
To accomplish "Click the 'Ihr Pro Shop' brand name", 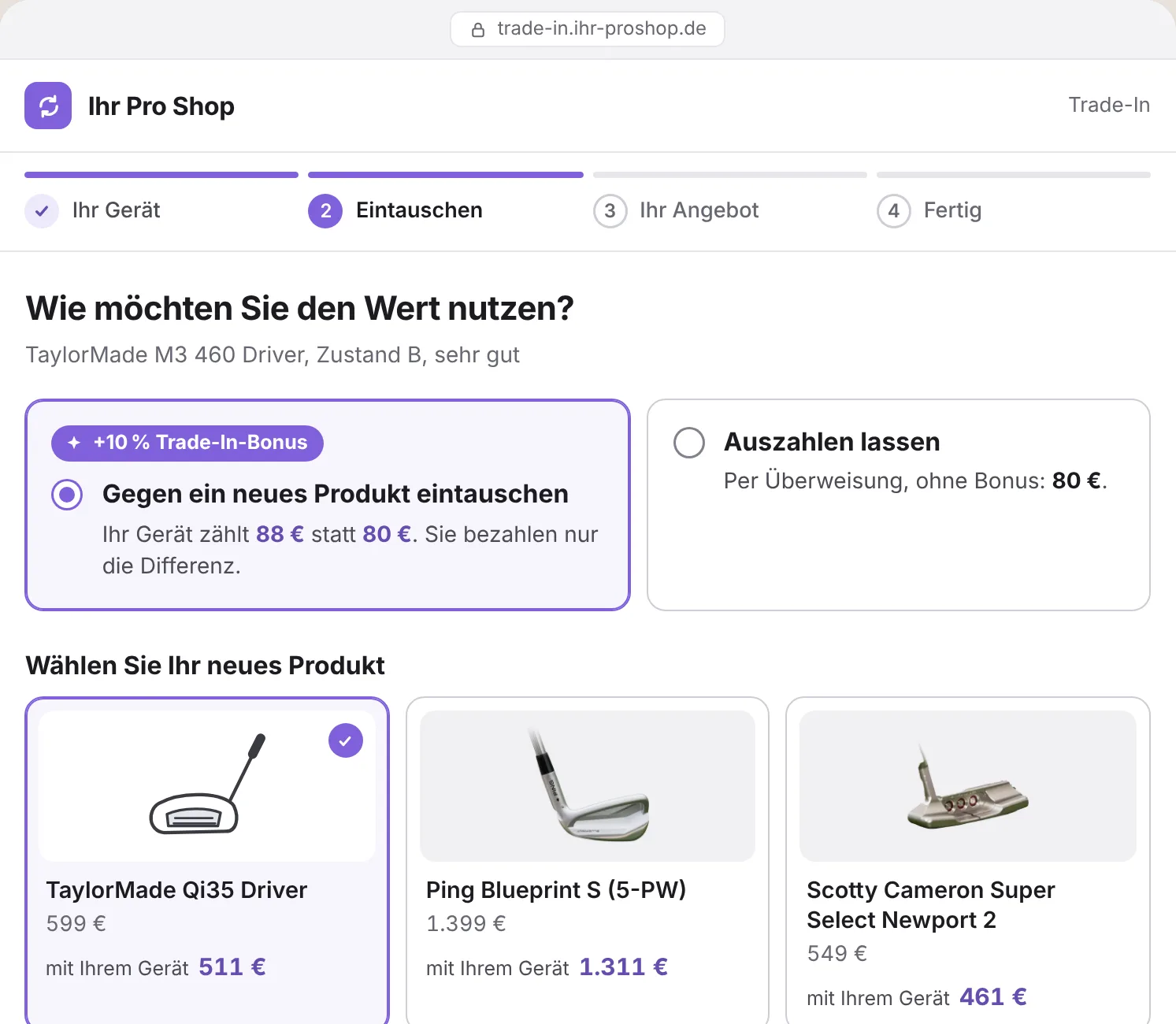I will [161, 106].
